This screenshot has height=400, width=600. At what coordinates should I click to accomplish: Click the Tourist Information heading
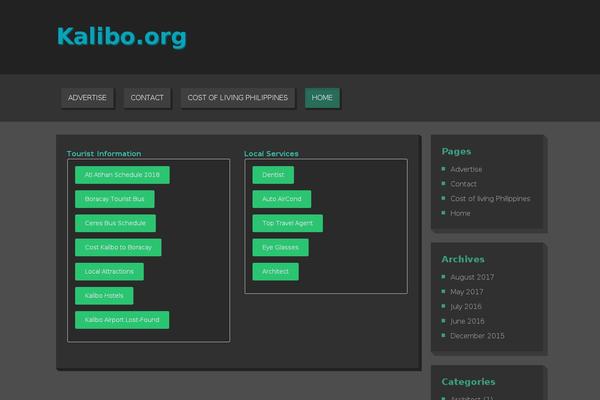click(104, 153)
